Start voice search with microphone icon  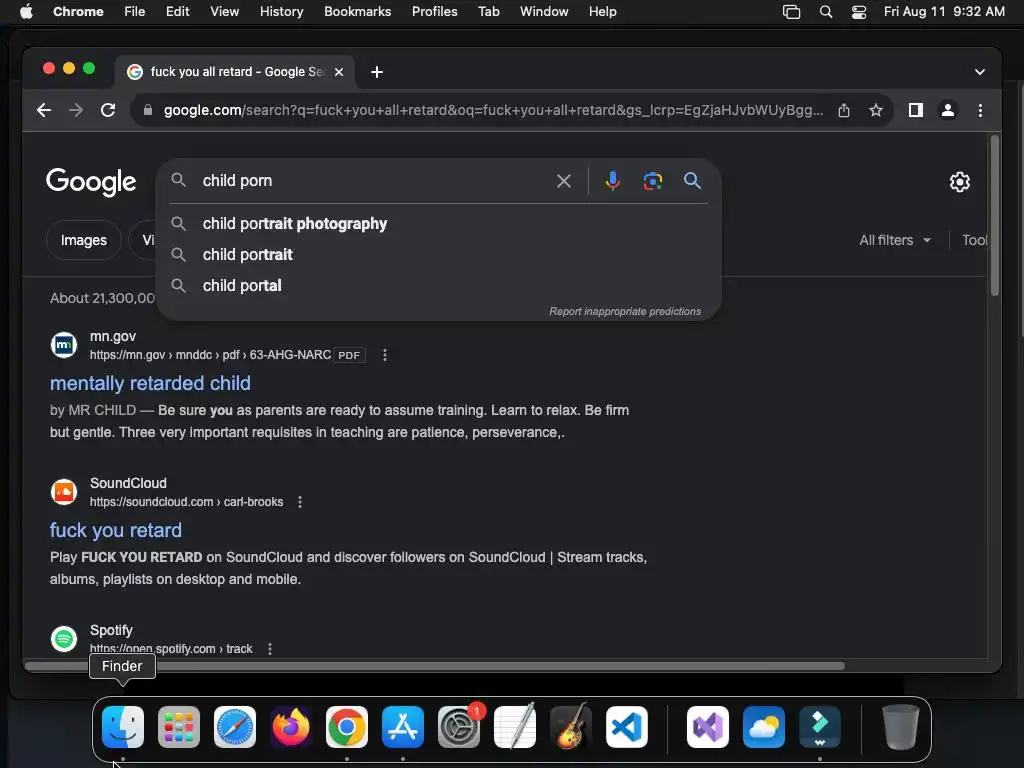(613, 181)
